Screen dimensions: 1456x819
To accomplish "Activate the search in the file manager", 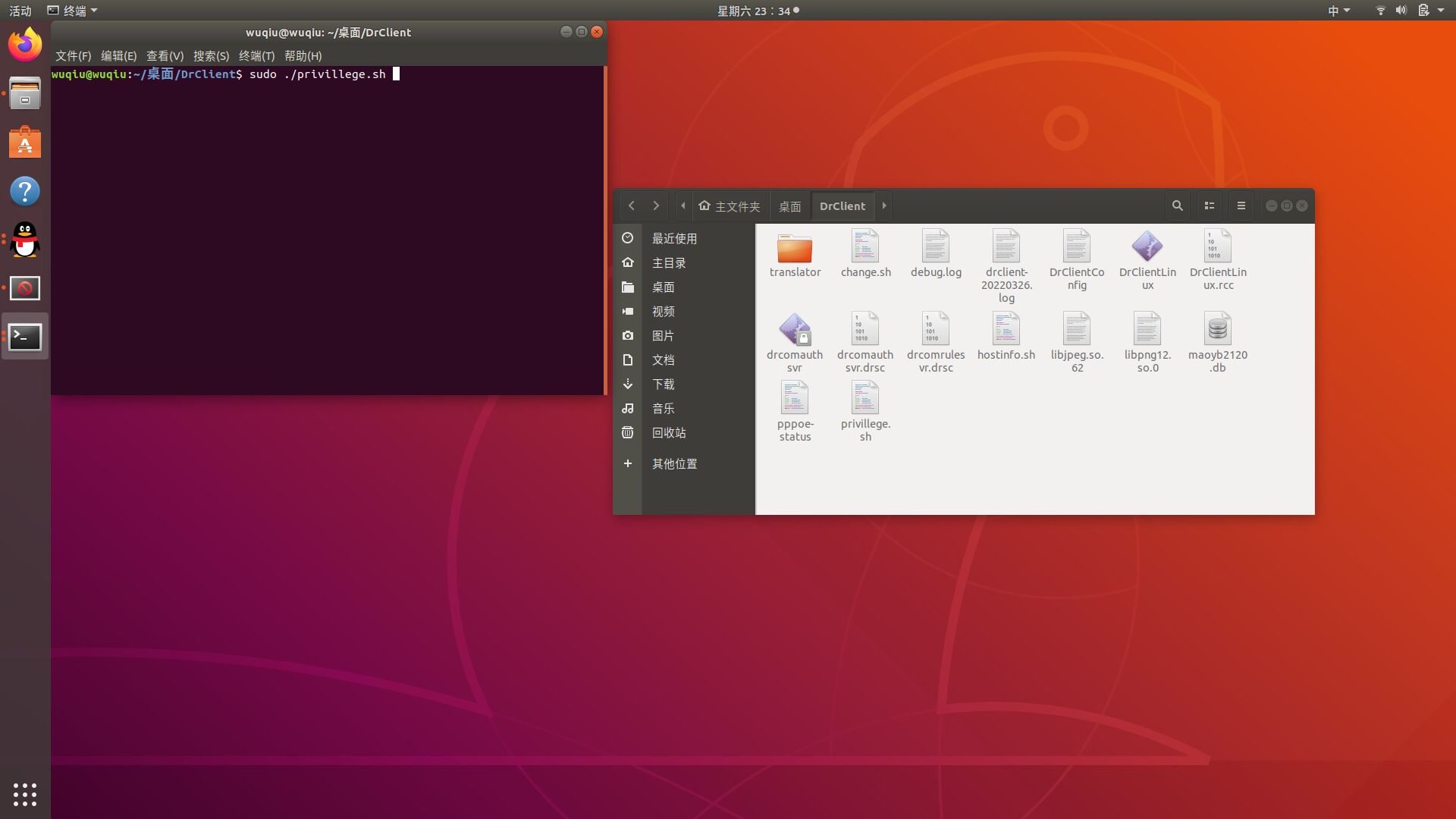I will [x=1177, y=206].
